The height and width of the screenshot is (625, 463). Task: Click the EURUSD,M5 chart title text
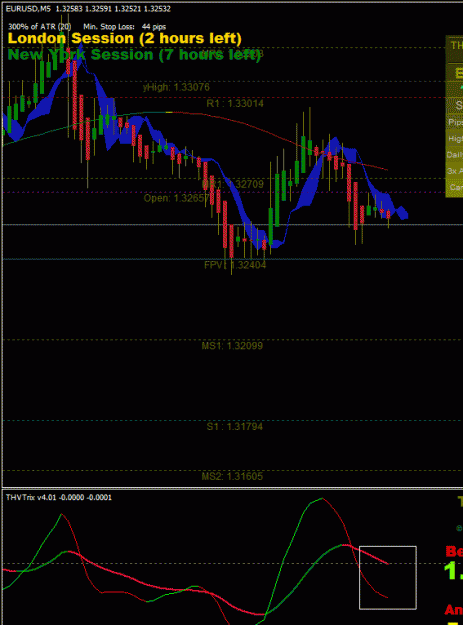(x=28, y=9)
